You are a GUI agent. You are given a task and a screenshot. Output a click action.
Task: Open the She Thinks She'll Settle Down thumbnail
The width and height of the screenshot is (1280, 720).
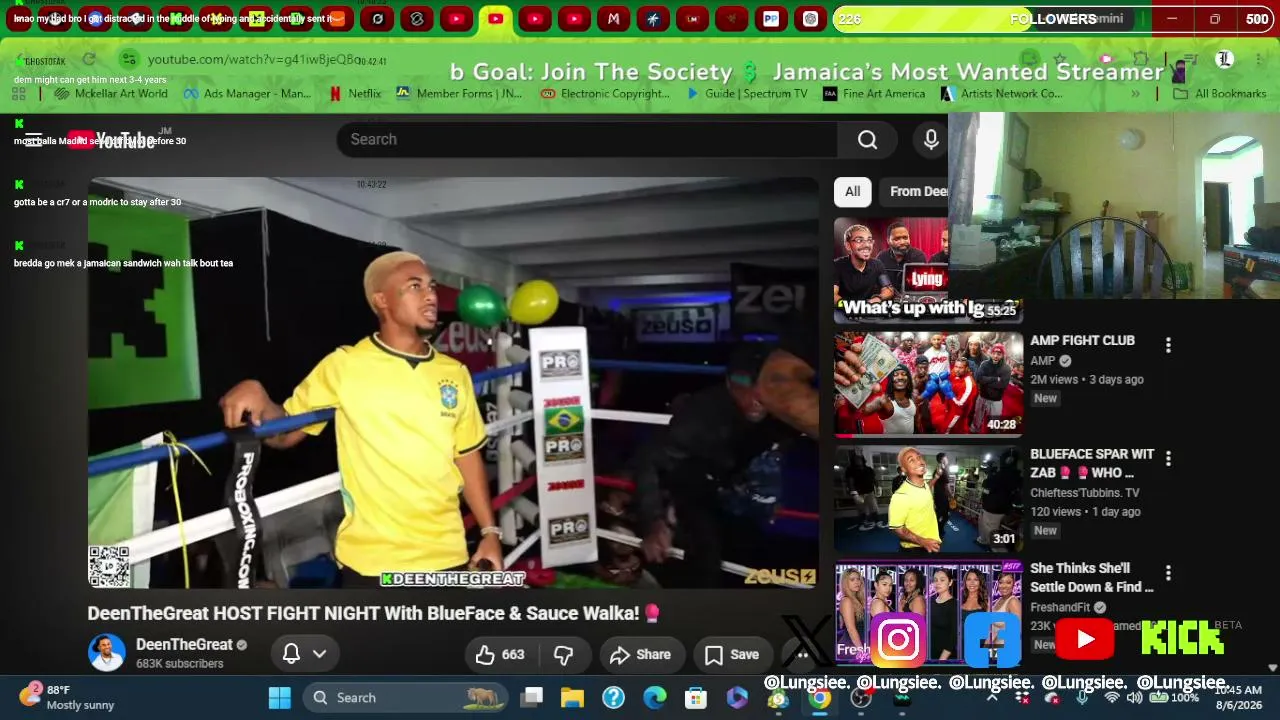click(929, 612)
